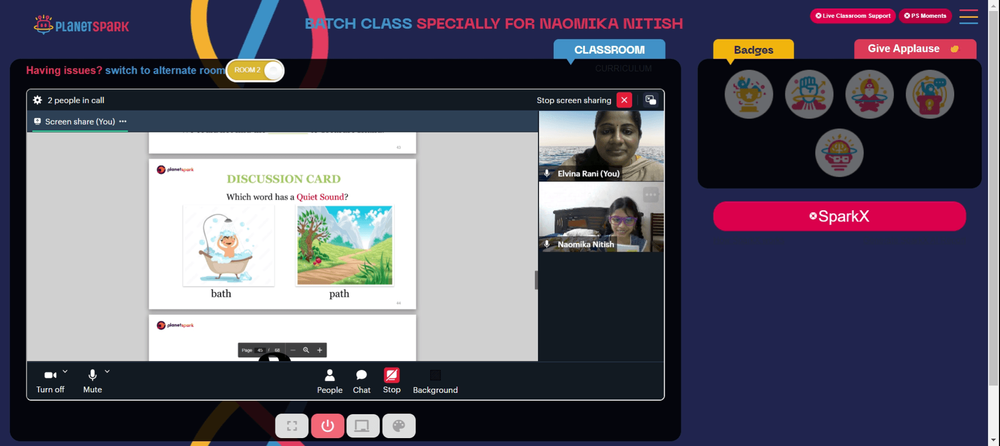Click Naomika Nitish video tile
The width and height of the screenshot is (1000, 446).
(601, 218)
